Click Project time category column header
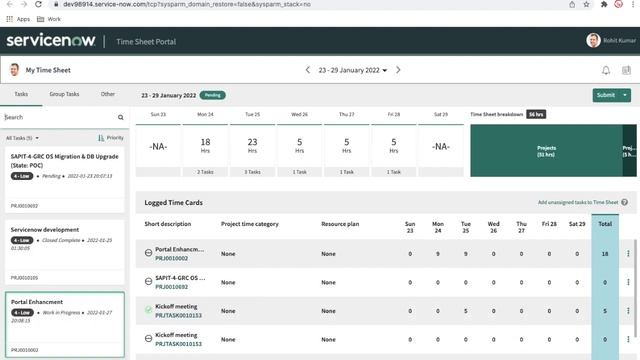The width and height of the screenshot is (640, 360). click(x=250, y=224)
